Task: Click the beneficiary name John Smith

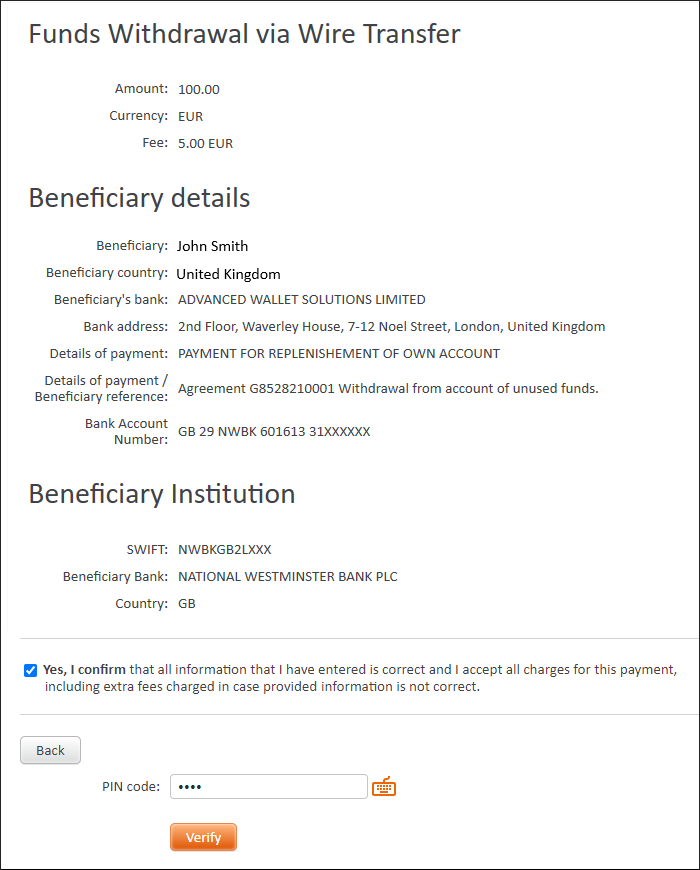Action: [x=212, y=246]
